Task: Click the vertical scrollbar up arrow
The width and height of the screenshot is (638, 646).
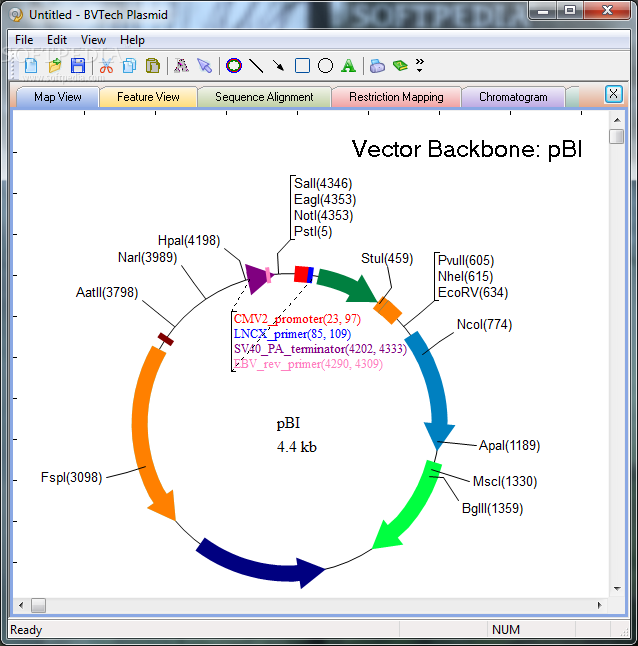Action: click(x=617, y=120)
